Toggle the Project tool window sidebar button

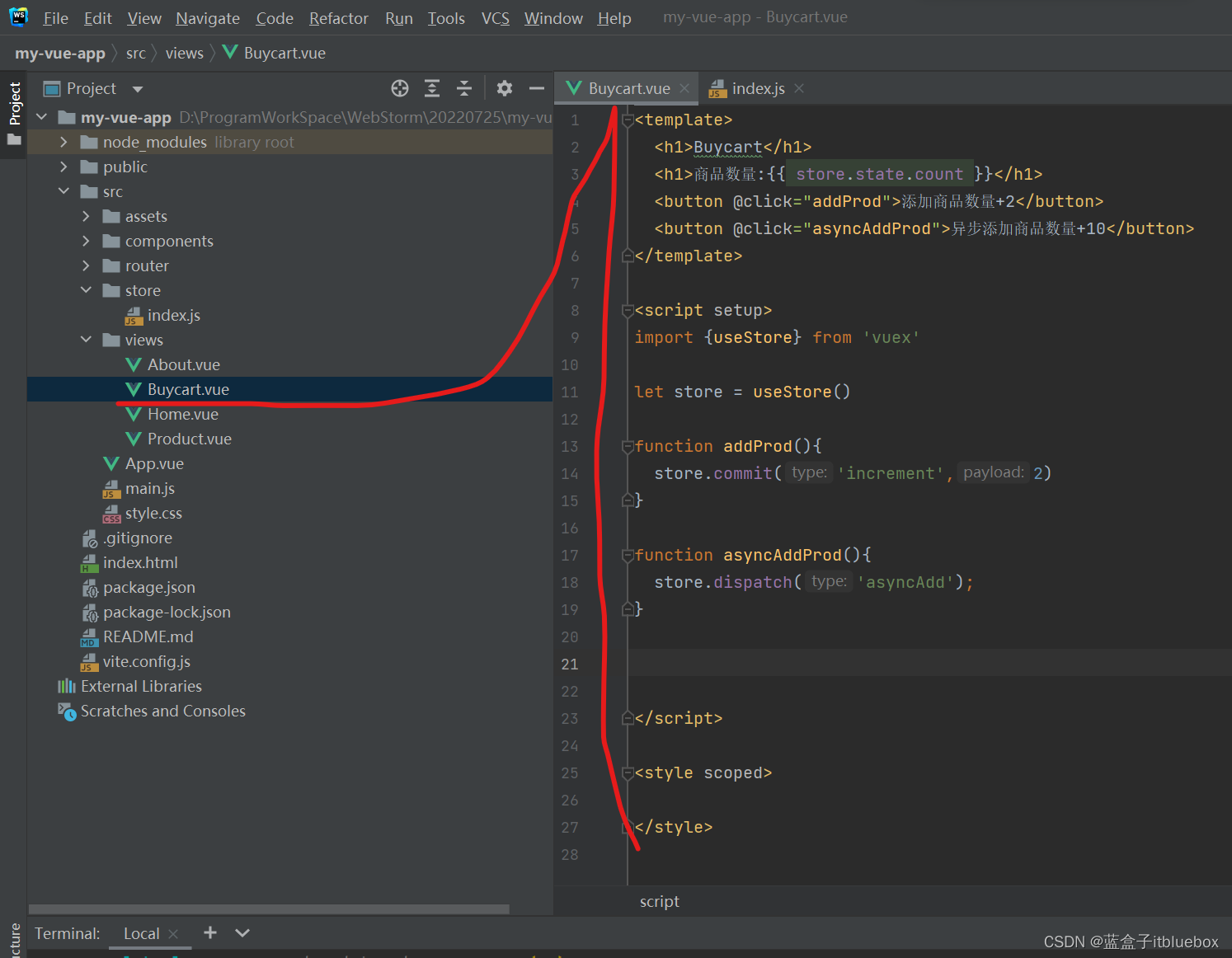[x=14, y=115]
